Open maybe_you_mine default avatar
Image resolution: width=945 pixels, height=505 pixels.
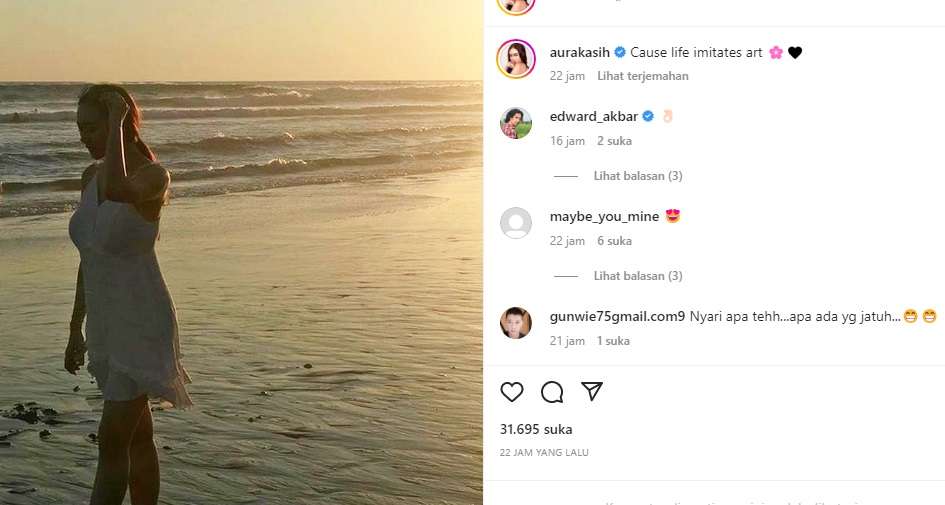(516, 223)
